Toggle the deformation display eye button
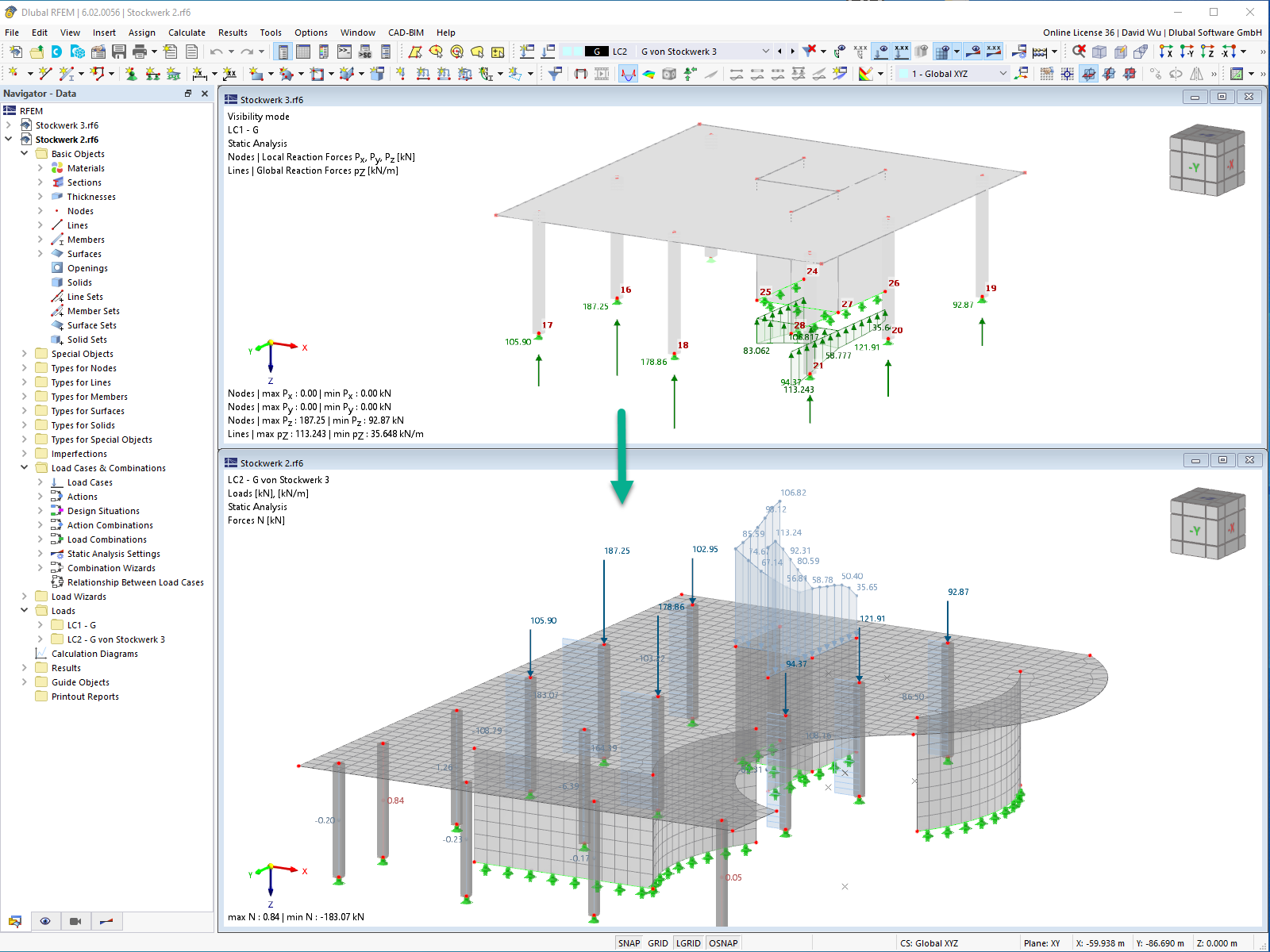Screen dimensions: 1270x952 click(x=973, y=52)
